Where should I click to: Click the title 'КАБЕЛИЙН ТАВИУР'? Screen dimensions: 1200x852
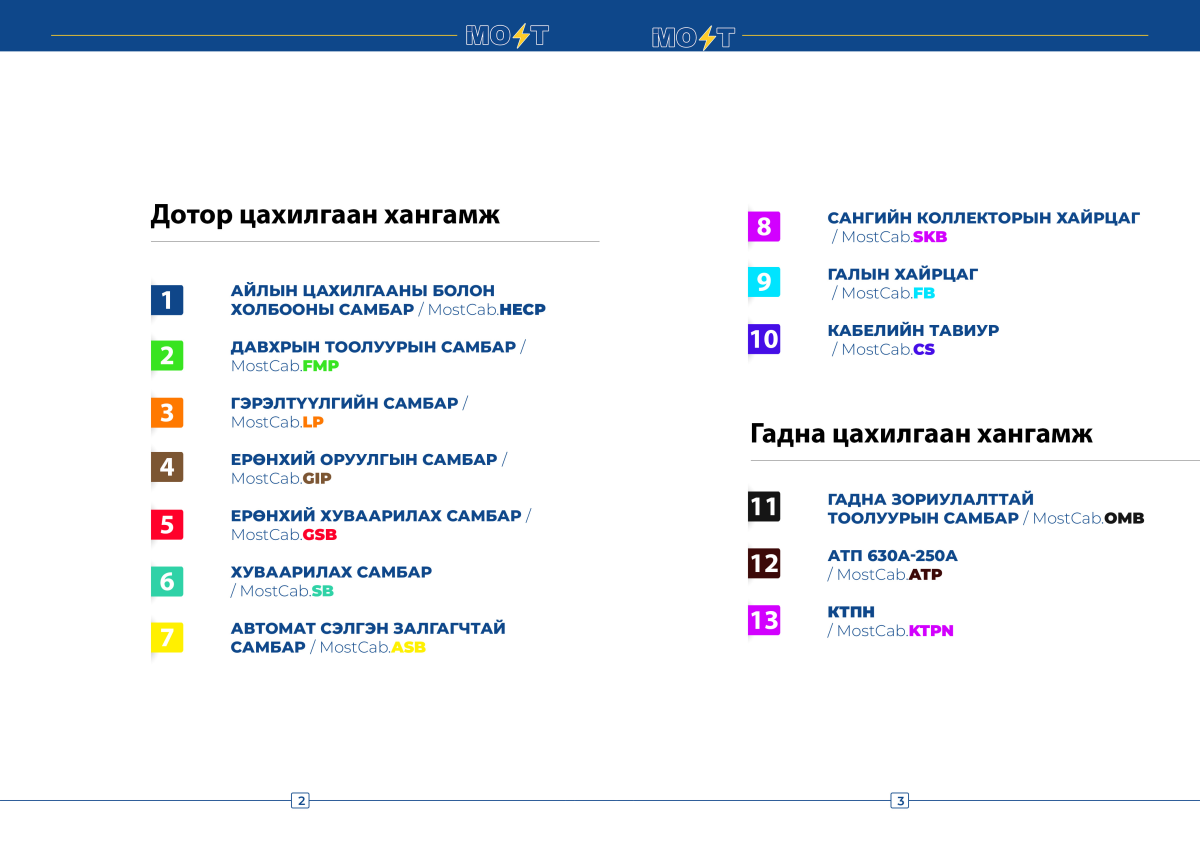click(913, 330)
